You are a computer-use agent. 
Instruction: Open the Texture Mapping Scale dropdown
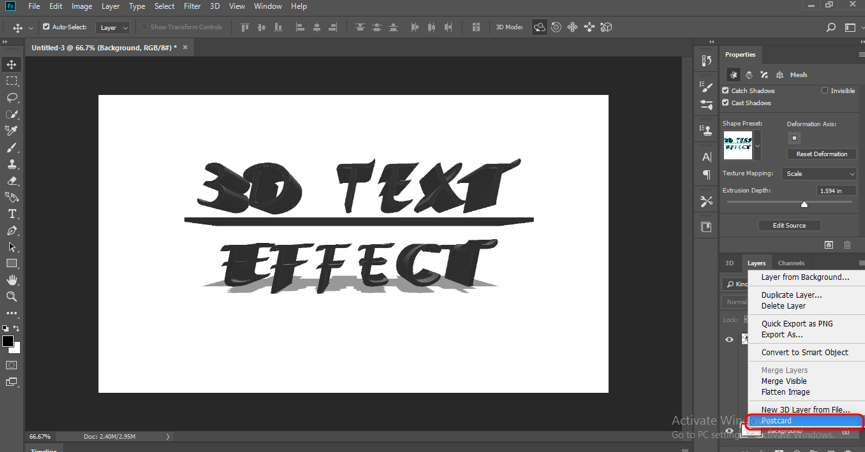pyautogui.click(x=819, y=173)
